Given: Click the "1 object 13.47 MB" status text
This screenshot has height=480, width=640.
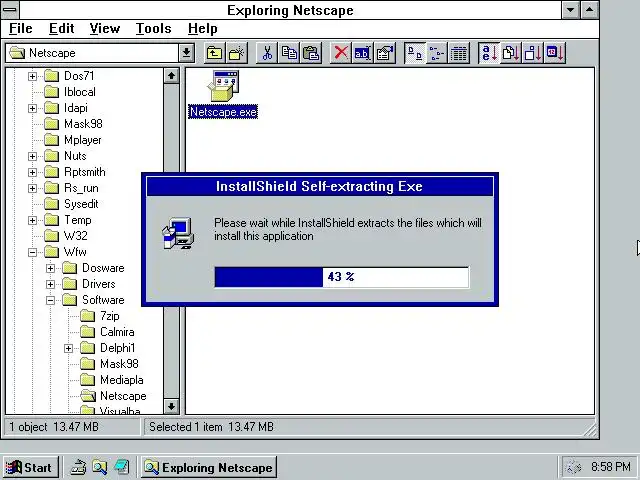Looking at the screenshot, I should [x=54, y=427].
